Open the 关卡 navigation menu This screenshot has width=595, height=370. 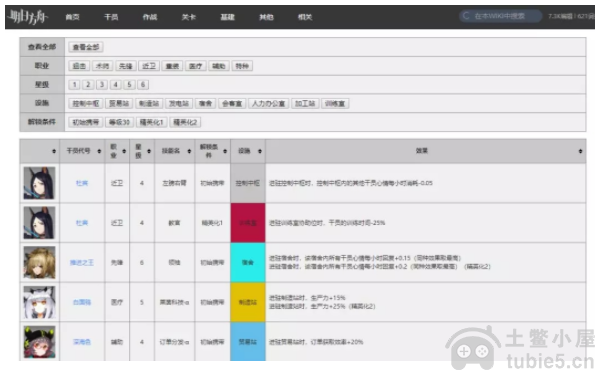[189, 17]
